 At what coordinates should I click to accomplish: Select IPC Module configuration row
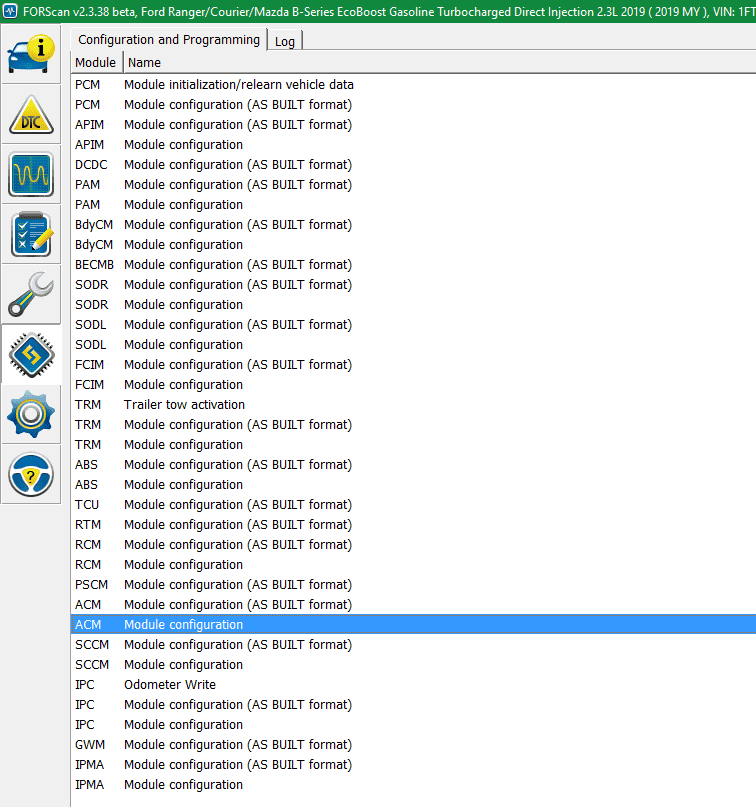pyautogui.click(x=413, y=725)
